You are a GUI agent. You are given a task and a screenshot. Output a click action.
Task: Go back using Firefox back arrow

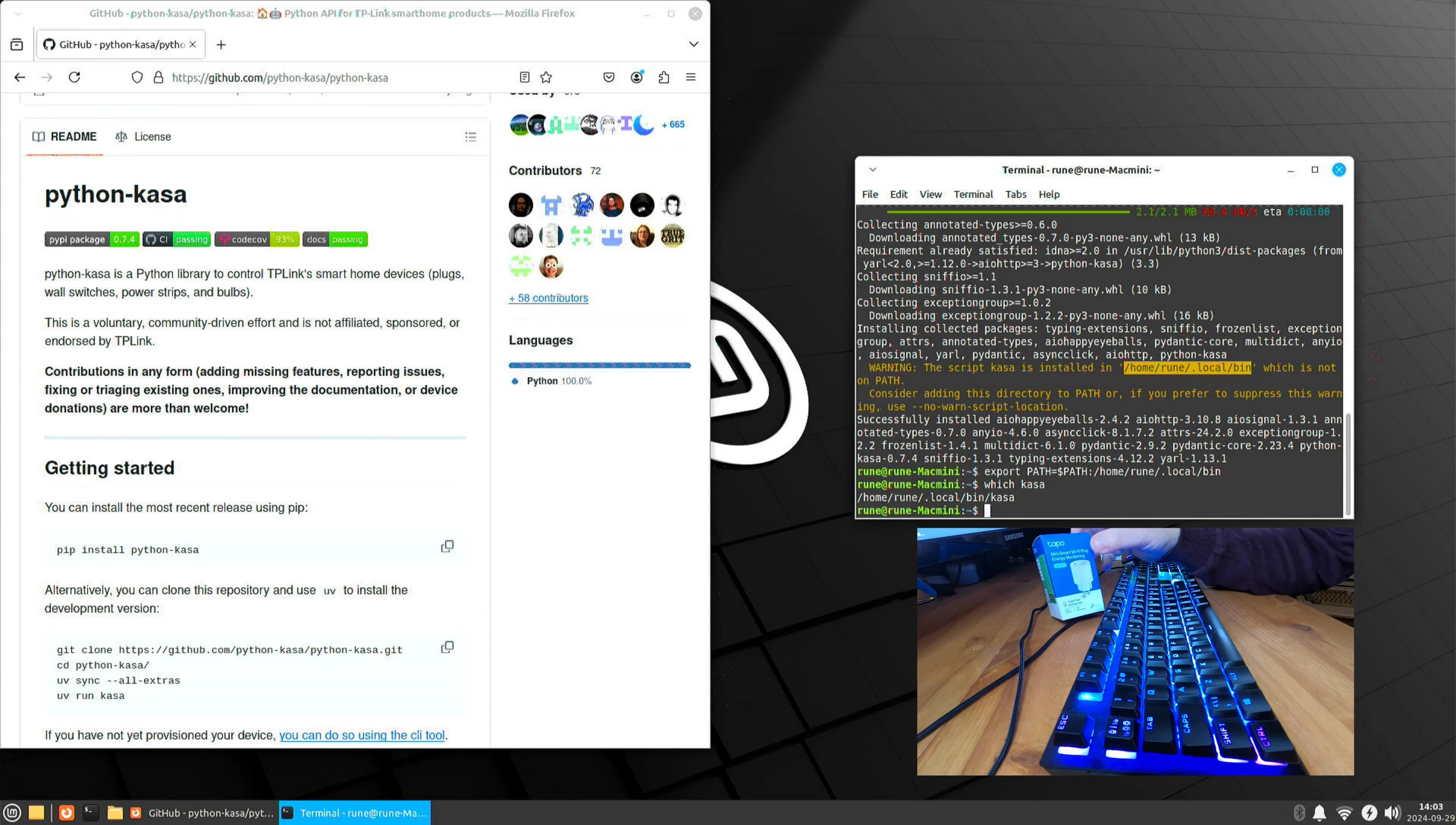click(20, 77)
